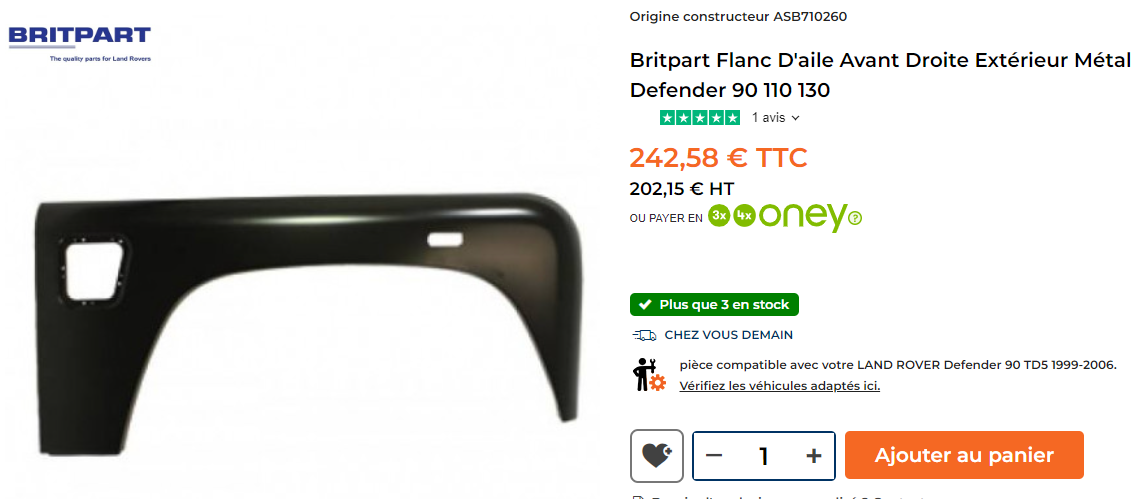Click the "CHEZ VOUS DEMAIN" delivery text

click(729, 335)
